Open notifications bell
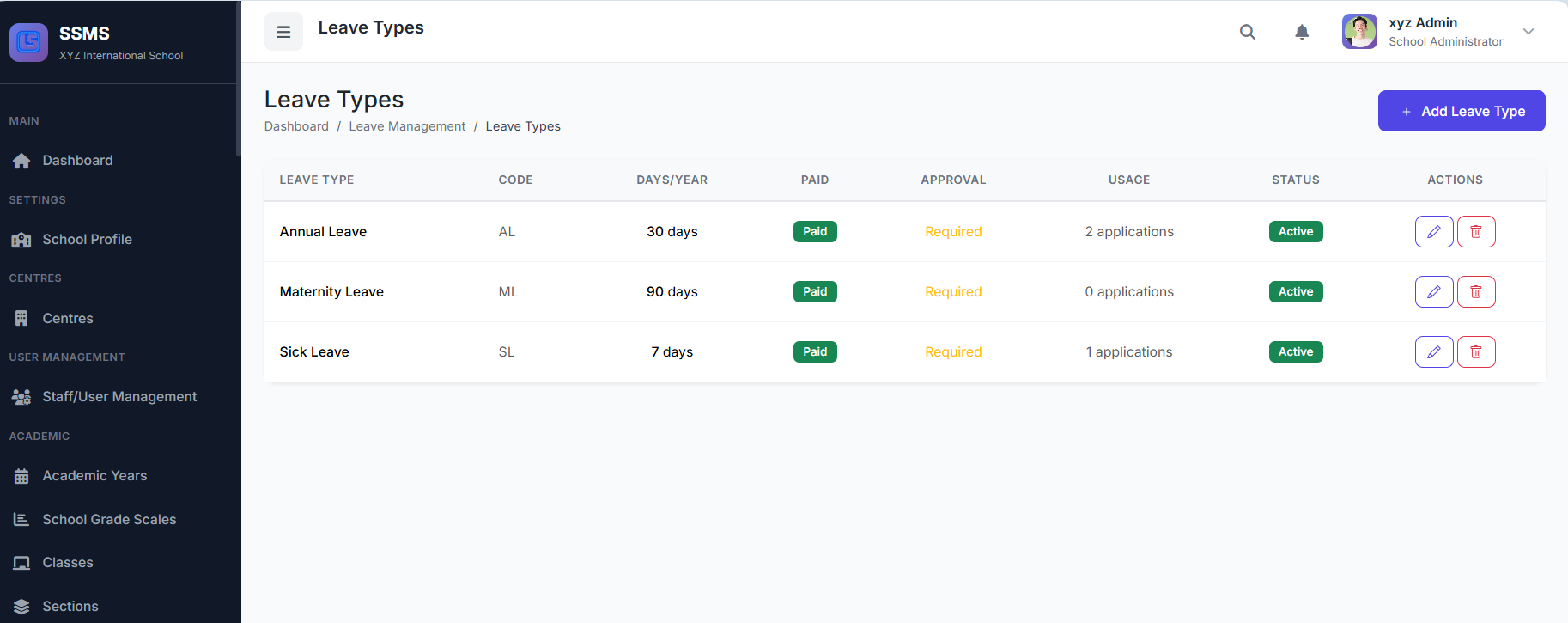The image size is (1568, 623). [1302, 32]
